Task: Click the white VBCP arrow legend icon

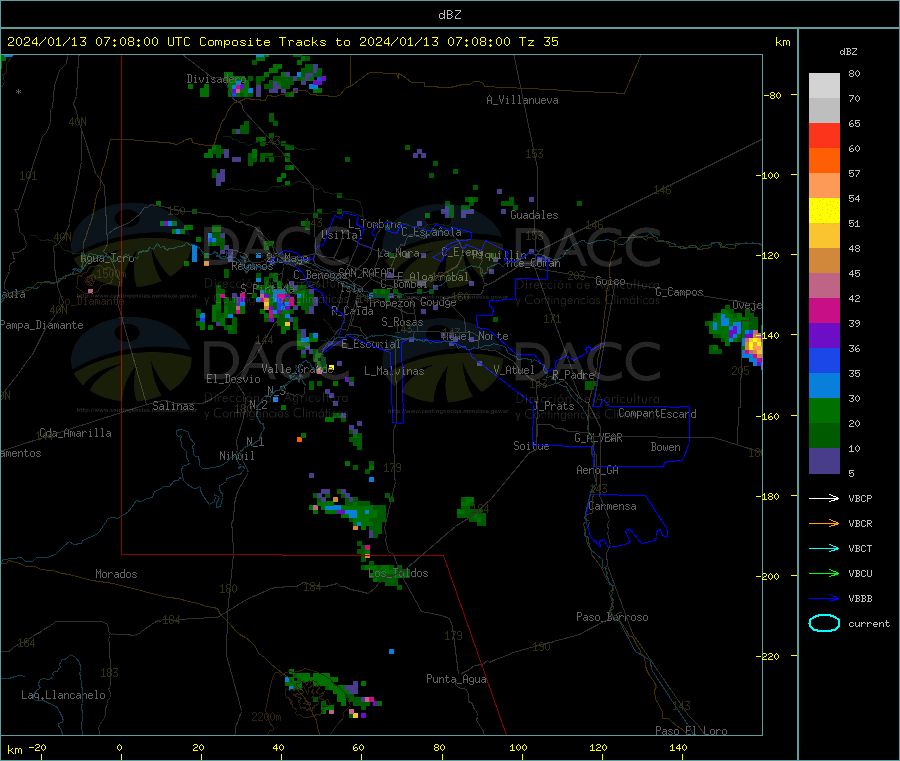Action: click(x=824, y=498)
